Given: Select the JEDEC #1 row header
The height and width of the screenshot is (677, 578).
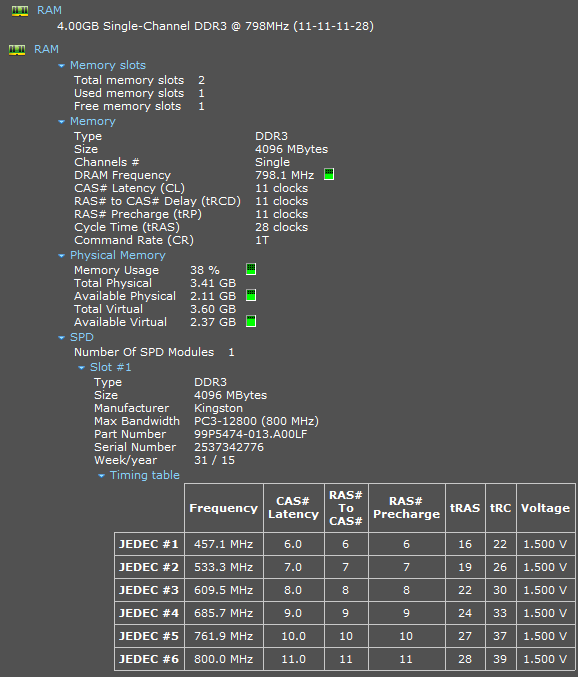Looking at the screenshot, I should (149, 544).
